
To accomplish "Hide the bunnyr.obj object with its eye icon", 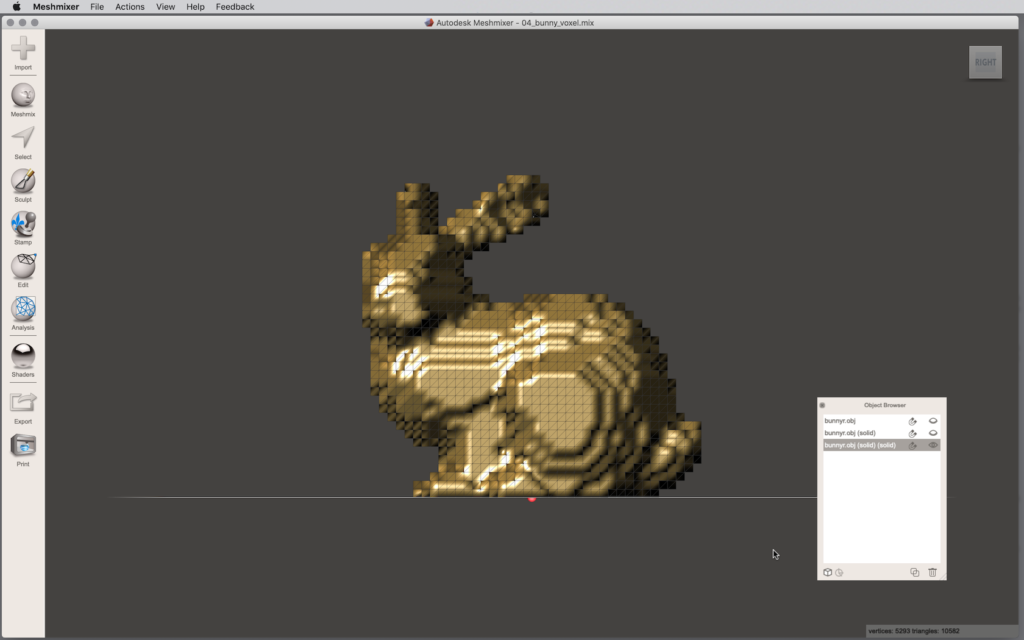I will coord(933,421).
